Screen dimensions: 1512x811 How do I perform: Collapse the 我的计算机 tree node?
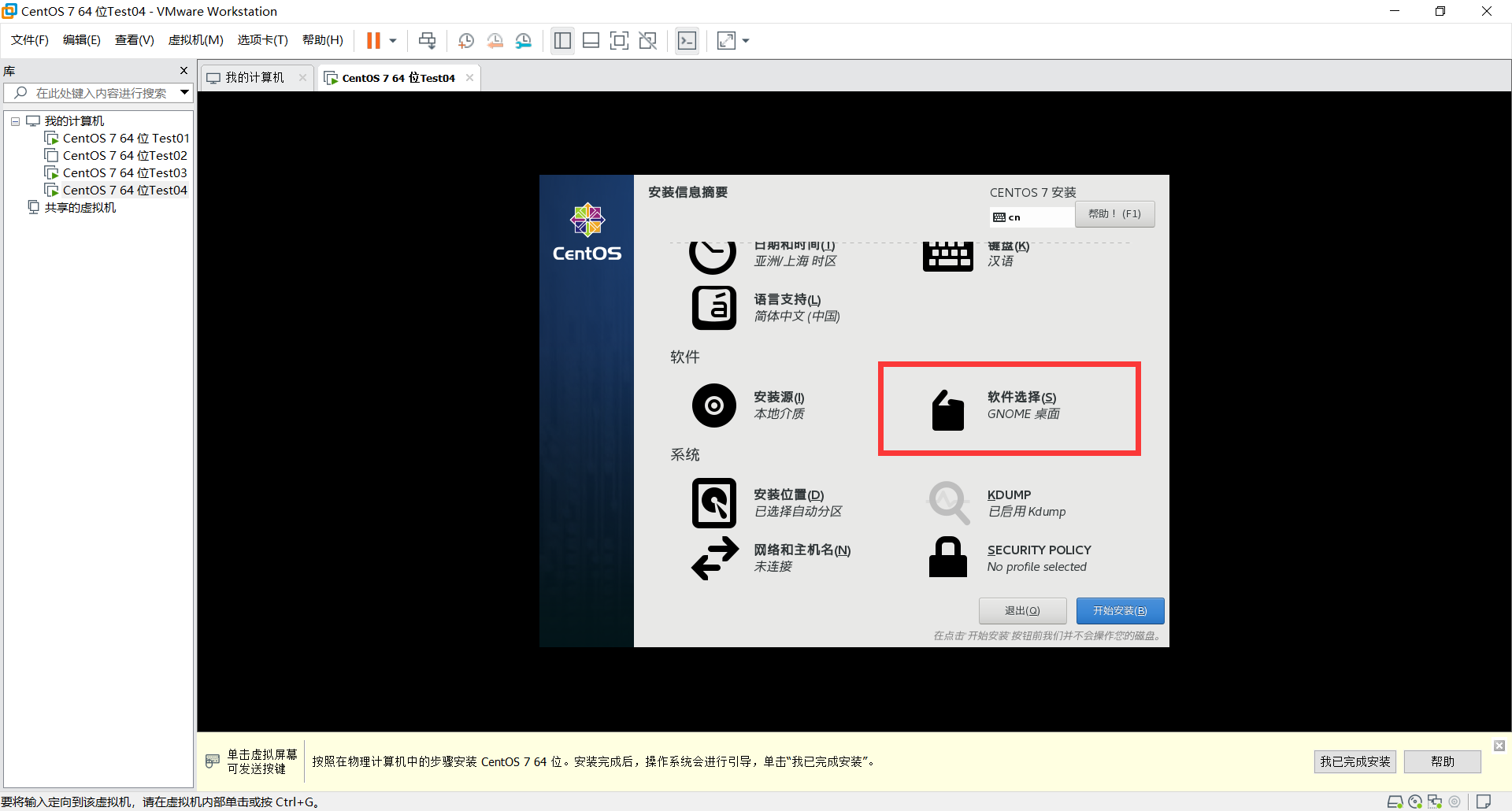(15, 121)
